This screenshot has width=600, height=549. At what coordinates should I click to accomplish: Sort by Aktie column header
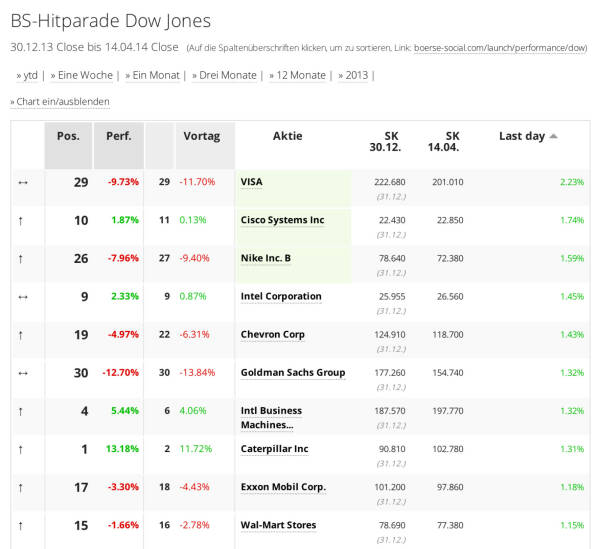pos(287,136)
